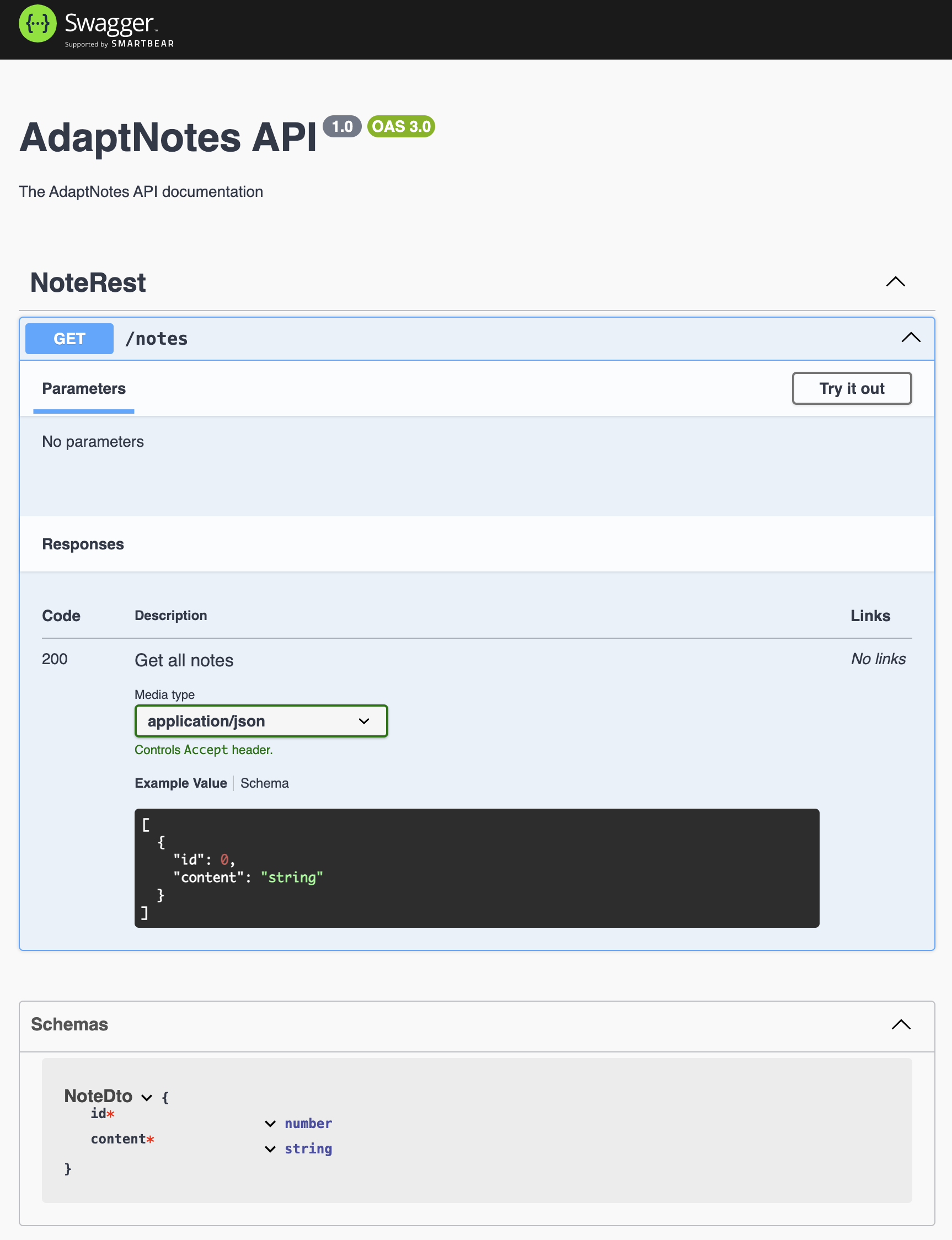
Task: Collapse the NoteRest section via its chevron
Action: click(x=895, y=282)
